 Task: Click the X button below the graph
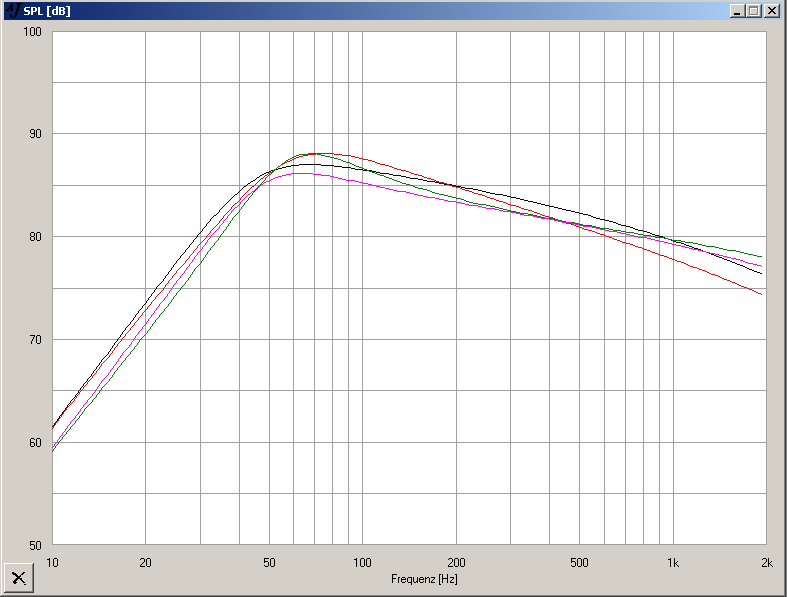tap(18, 577)
